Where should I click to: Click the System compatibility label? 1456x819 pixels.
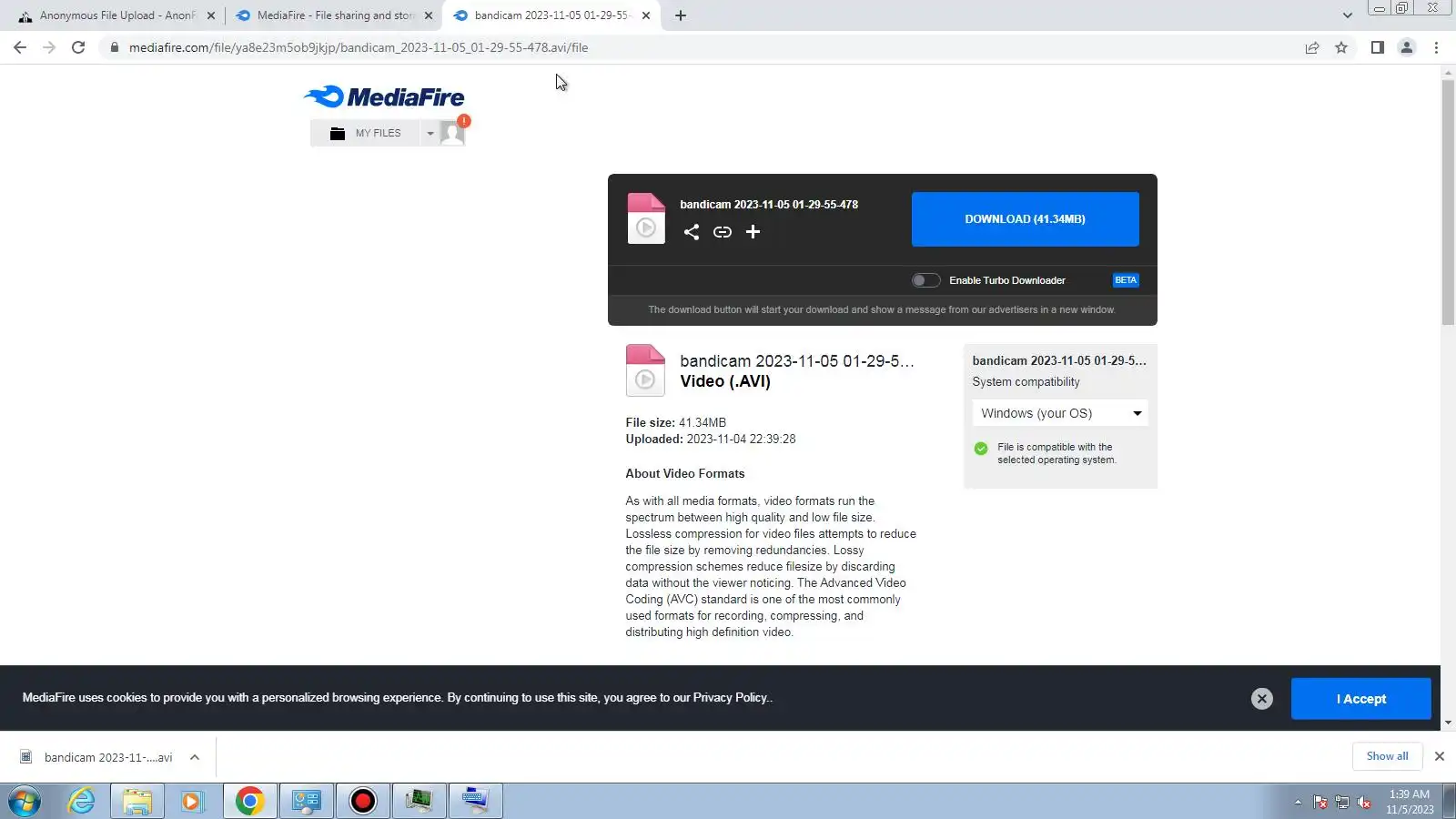pos(1026,382)
